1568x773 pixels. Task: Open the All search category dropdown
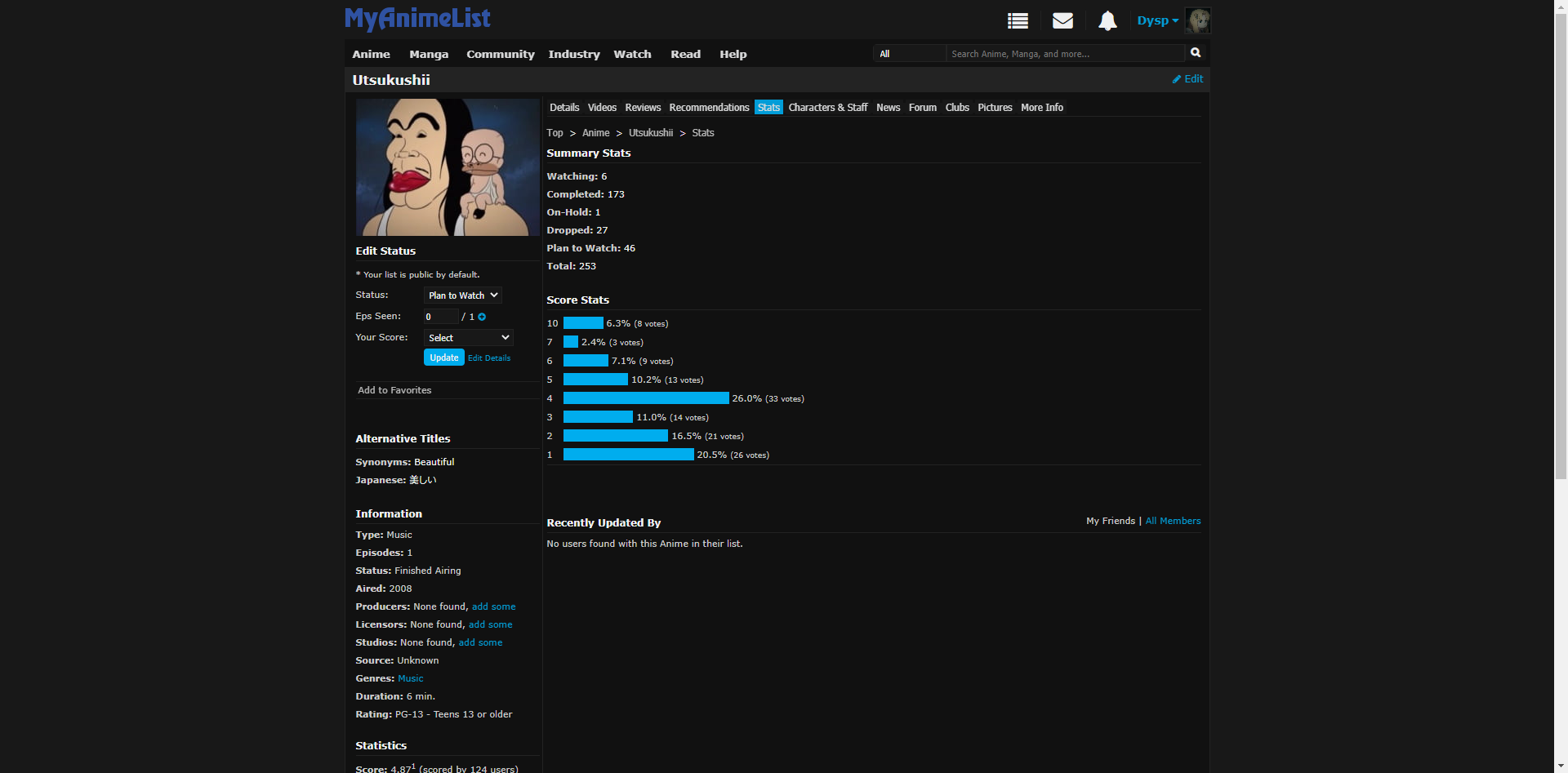(909, 54)
